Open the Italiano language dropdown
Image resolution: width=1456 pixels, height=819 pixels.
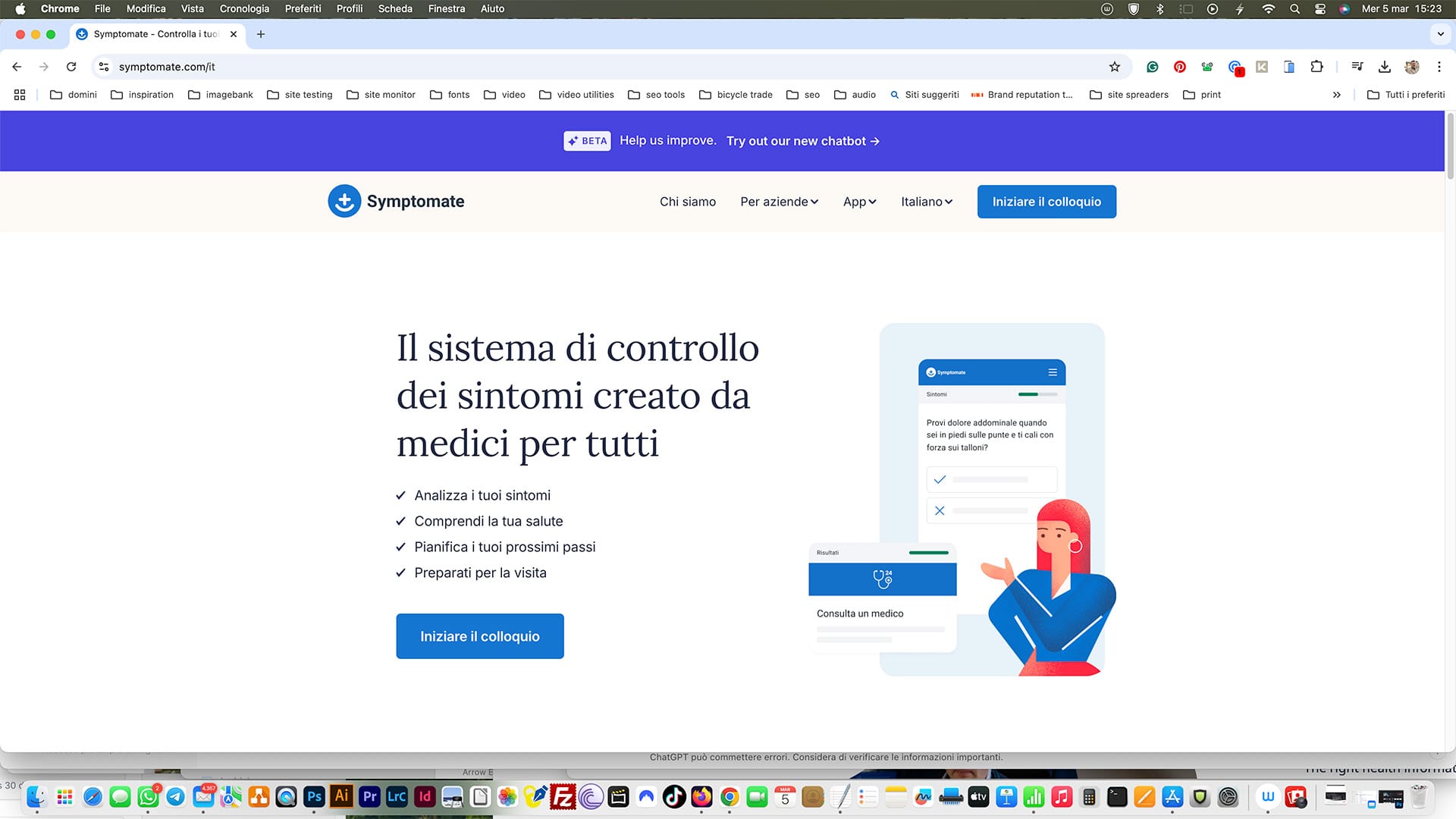926,202
